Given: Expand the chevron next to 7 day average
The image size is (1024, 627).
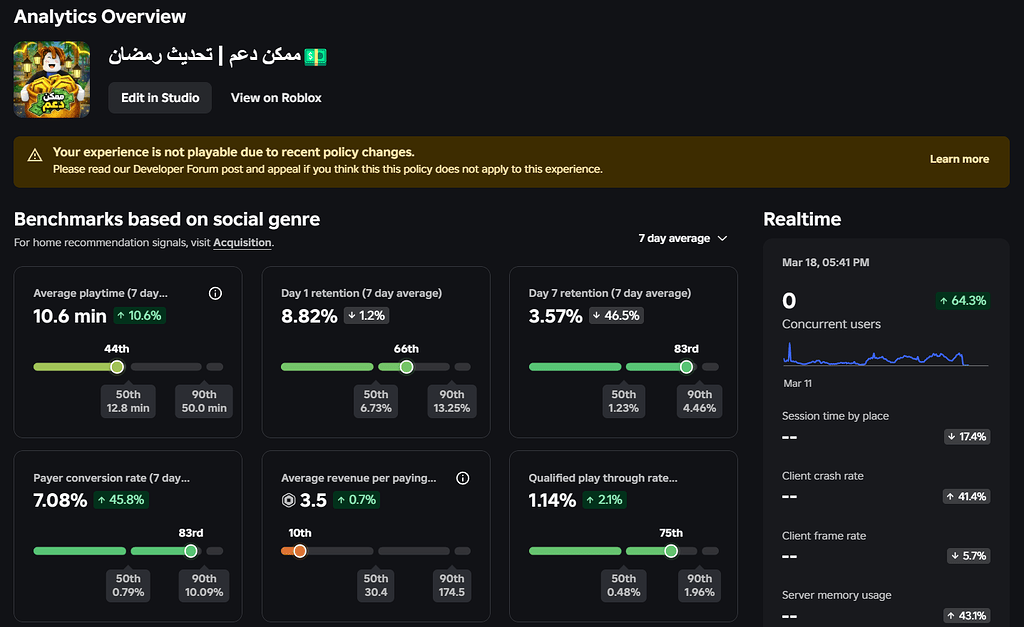Looking at the screenshot, I should click(722, 238).
